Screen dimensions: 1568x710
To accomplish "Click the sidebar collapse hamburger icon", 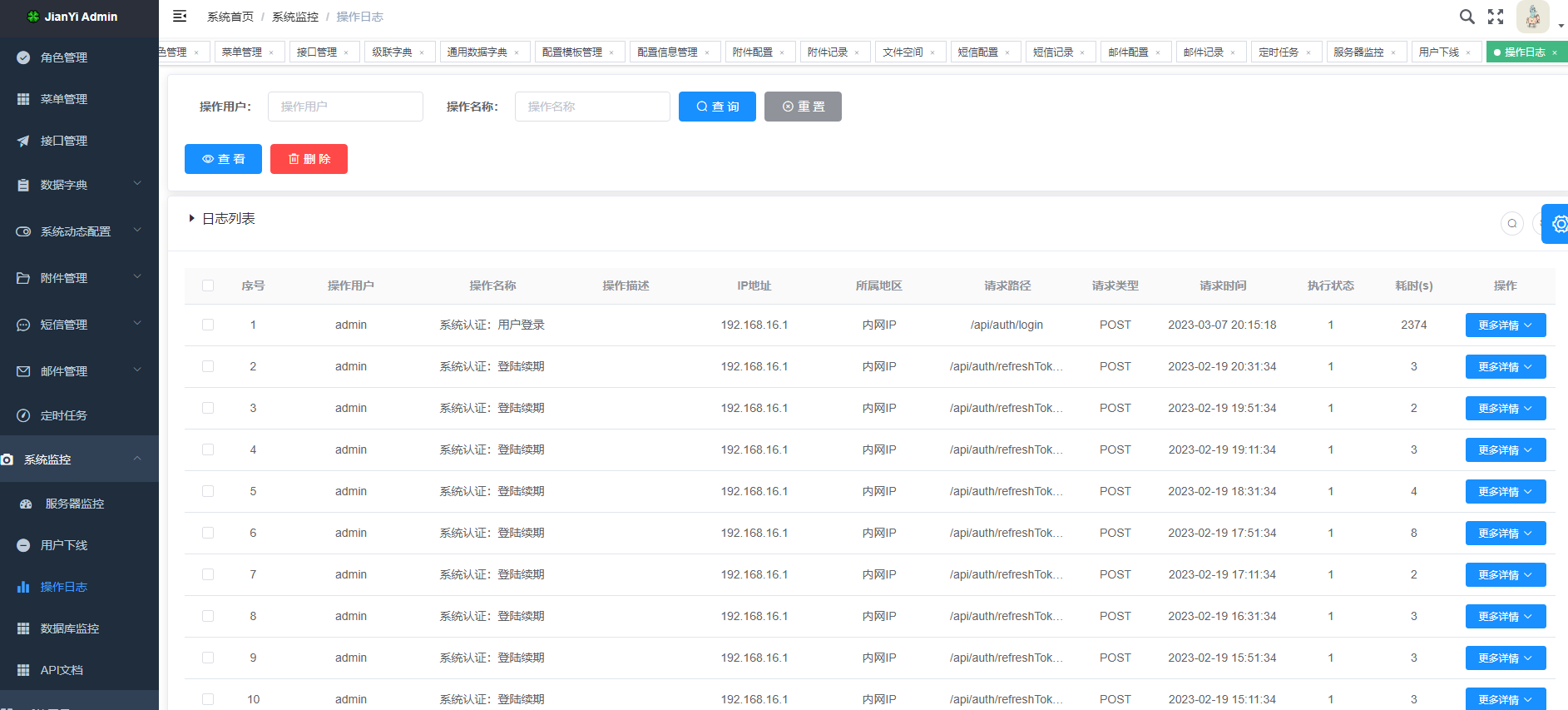I will point(180,17).
